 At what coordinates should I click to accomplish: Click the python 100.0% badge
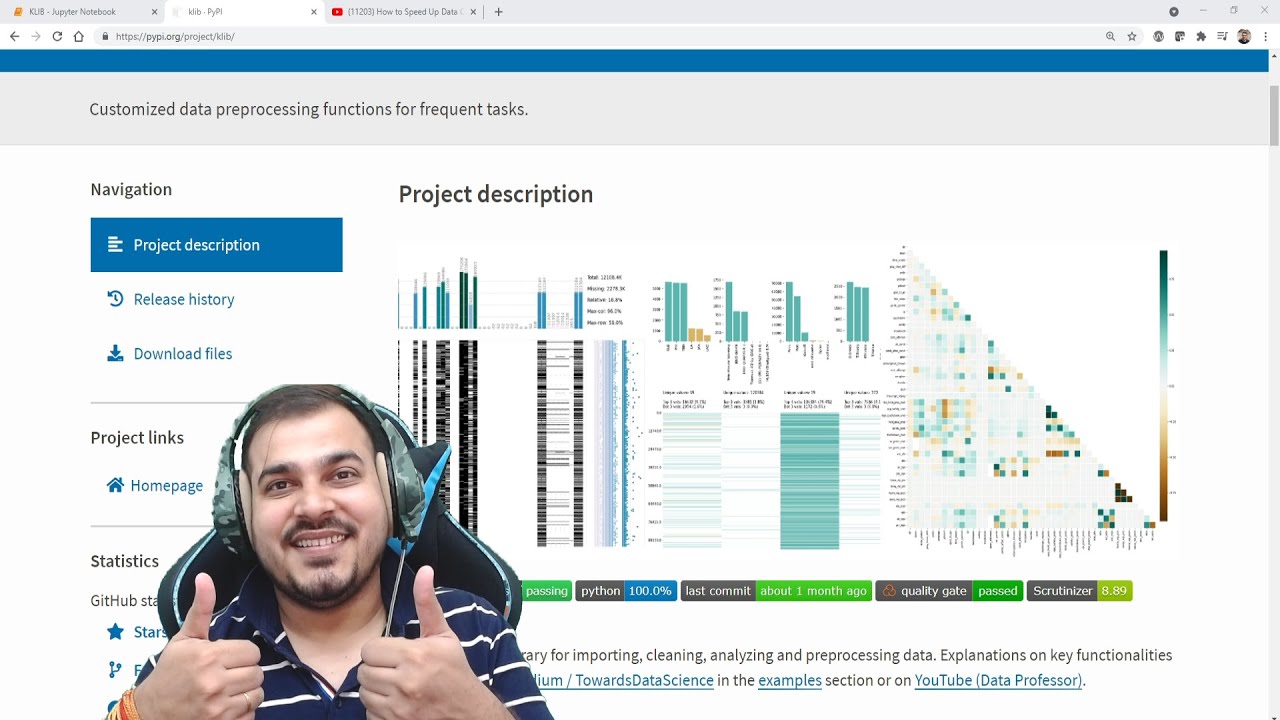(x=626, y=591)
